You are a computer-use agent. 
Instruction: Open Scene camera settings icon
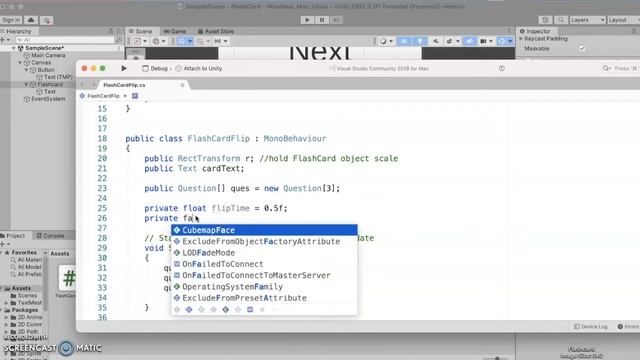pos(486,41)
